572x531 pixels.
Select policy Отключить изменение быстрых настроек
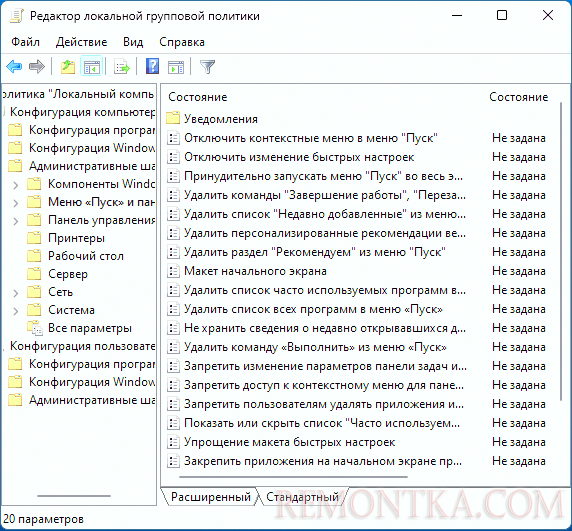pos(299,157)
